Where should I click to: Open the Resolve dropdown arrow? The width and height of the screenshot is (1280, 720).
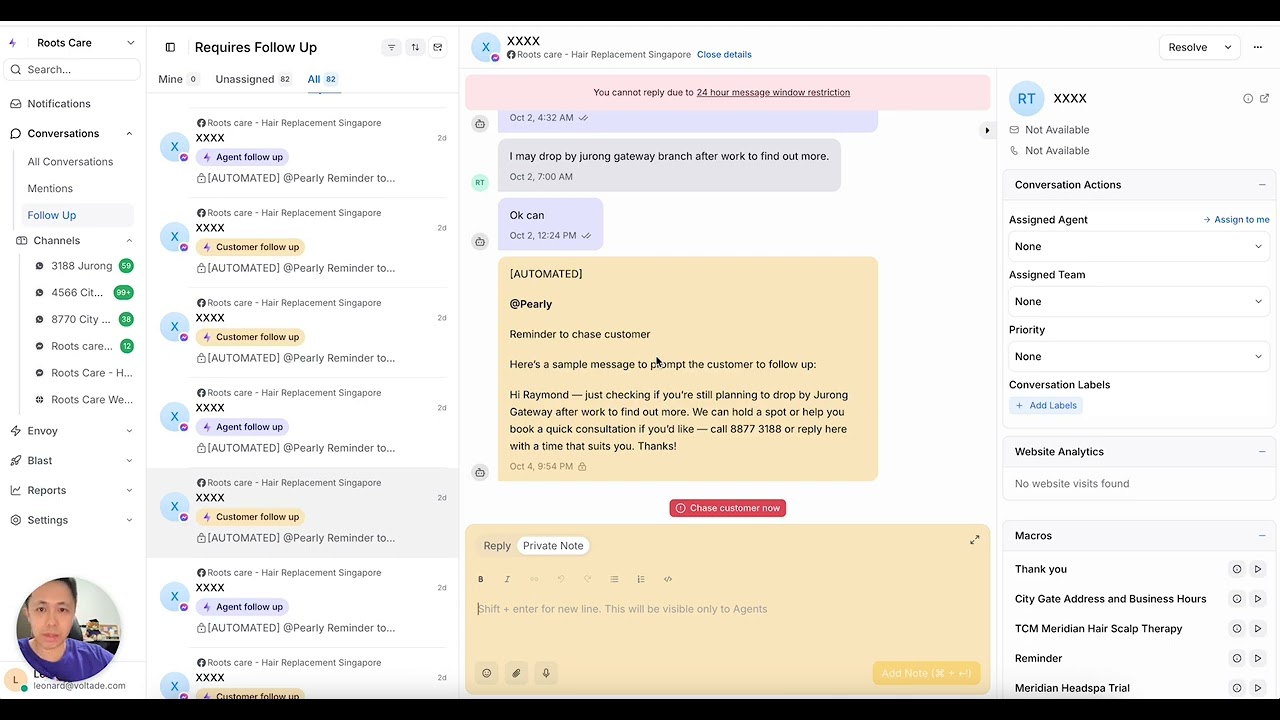click(1228, 47)
